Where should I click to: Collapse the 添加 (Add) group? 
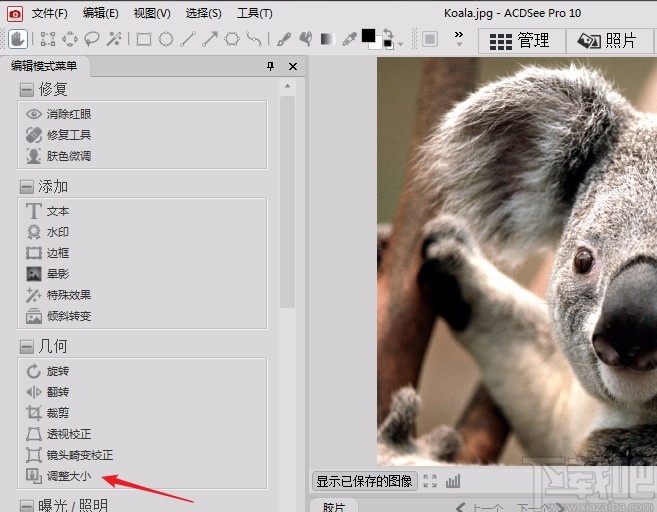coord(26,187)
